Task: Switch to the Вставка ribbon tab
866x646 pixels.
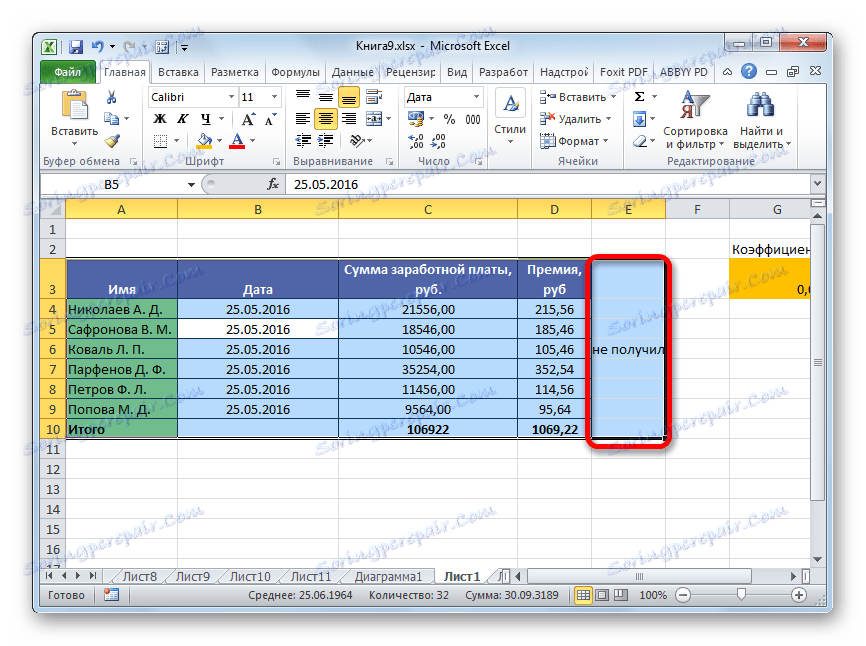Action: pyautogui.click(x=178, y=72)
